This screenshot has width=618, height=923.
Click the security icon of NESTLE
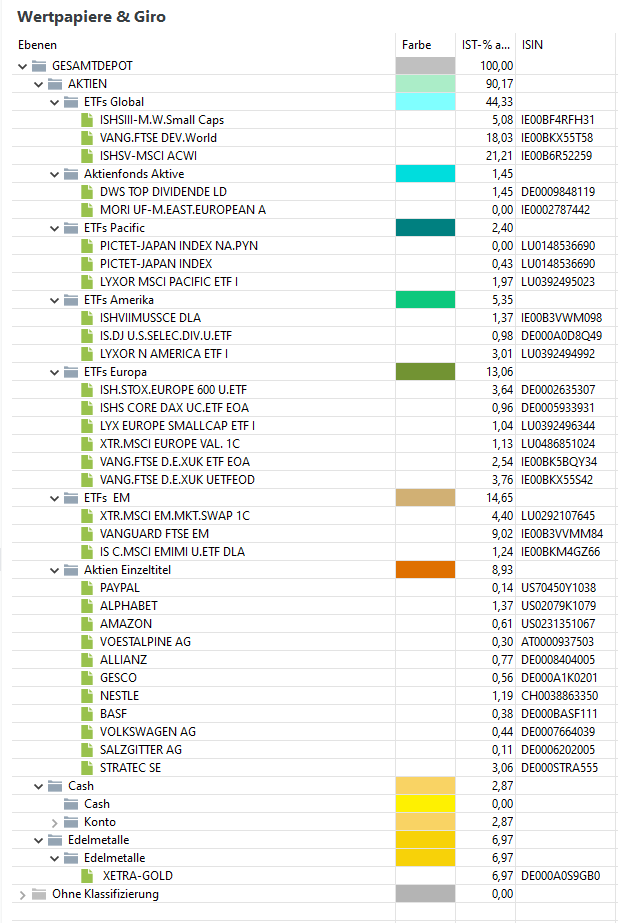coord(87,696)
